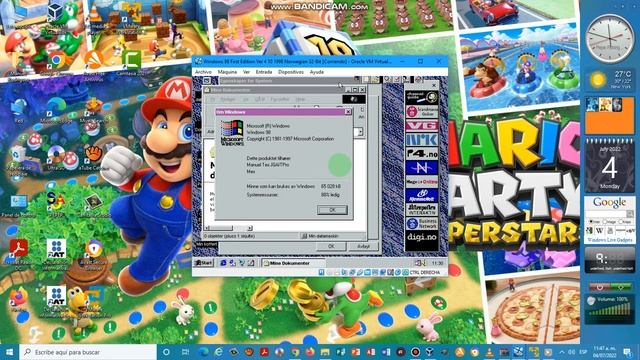Select Mine Dokumenter taskbar button
Image resolution: width=640 pixels, height=360 pixels.
coord(293,263)
